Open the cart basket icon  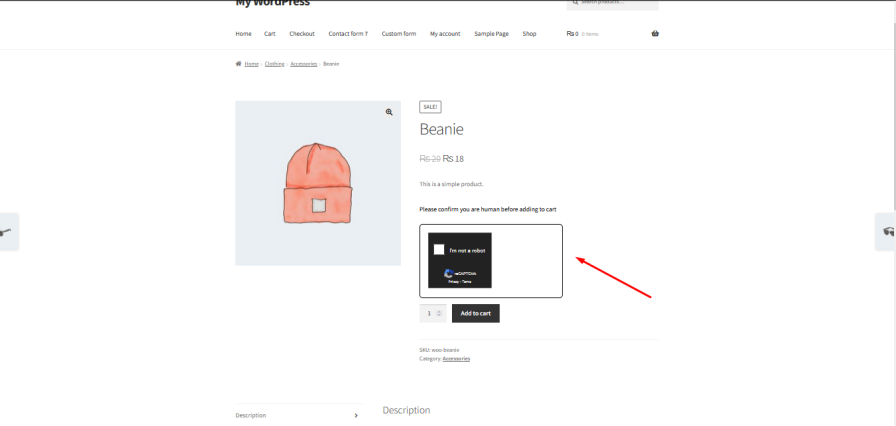pos(655,34)
